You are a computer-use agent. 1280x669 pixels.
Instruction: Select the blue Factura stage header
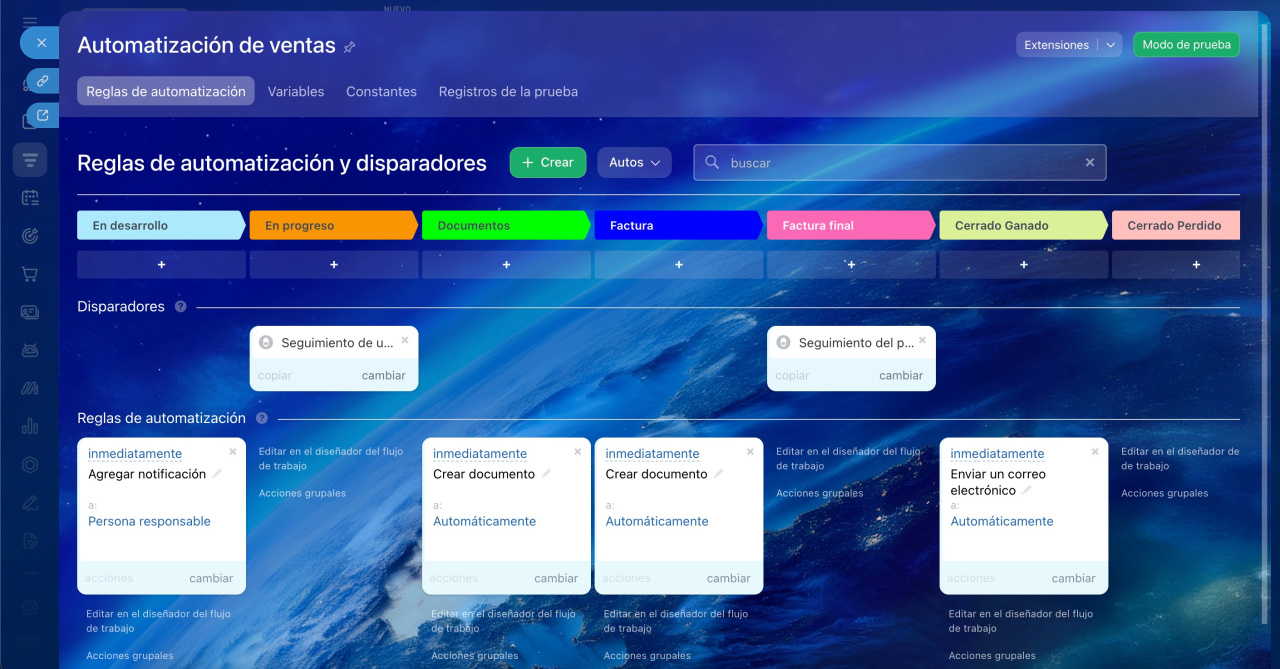(x=679, y=225)
